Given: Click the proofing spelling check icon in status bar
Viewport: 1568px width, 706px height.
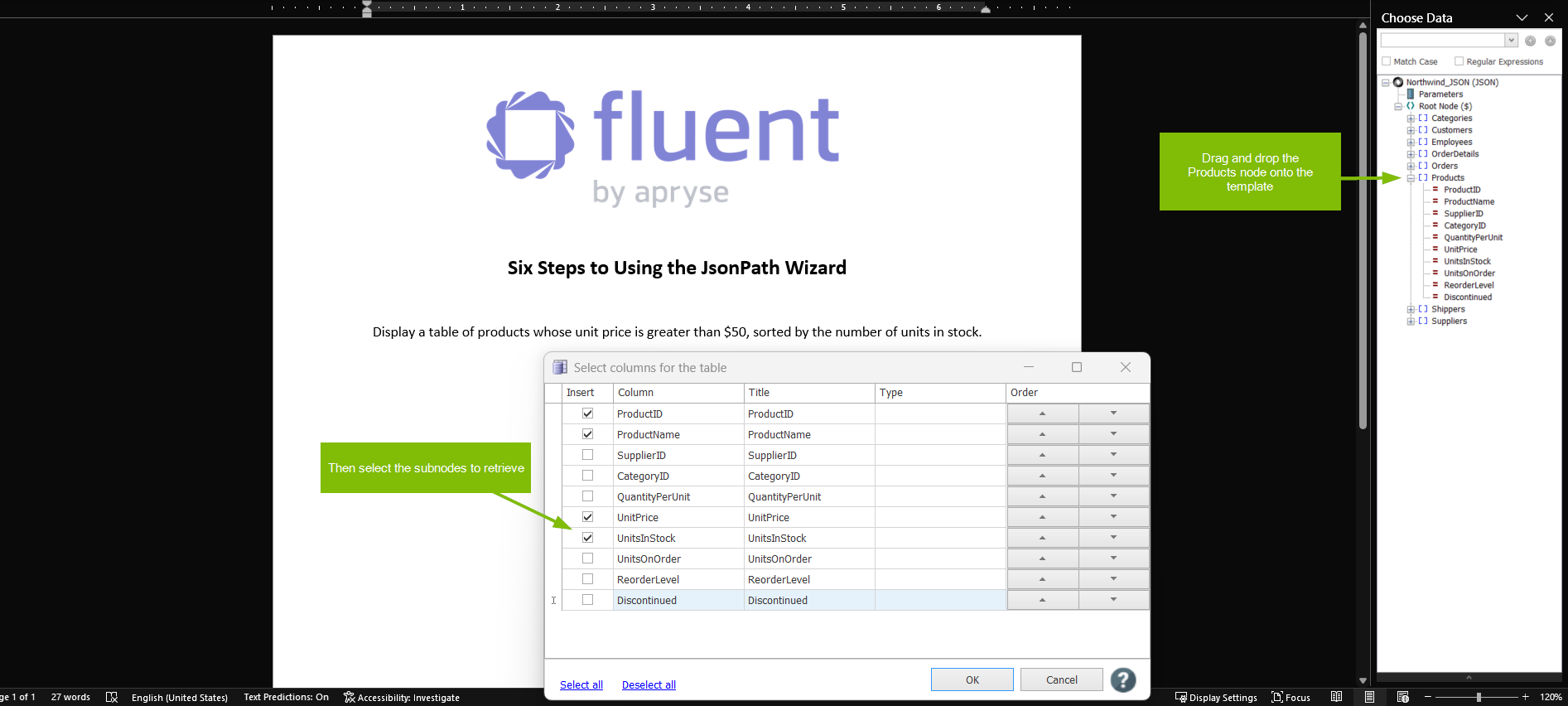Looking at the screenshot, I should 112,697.
